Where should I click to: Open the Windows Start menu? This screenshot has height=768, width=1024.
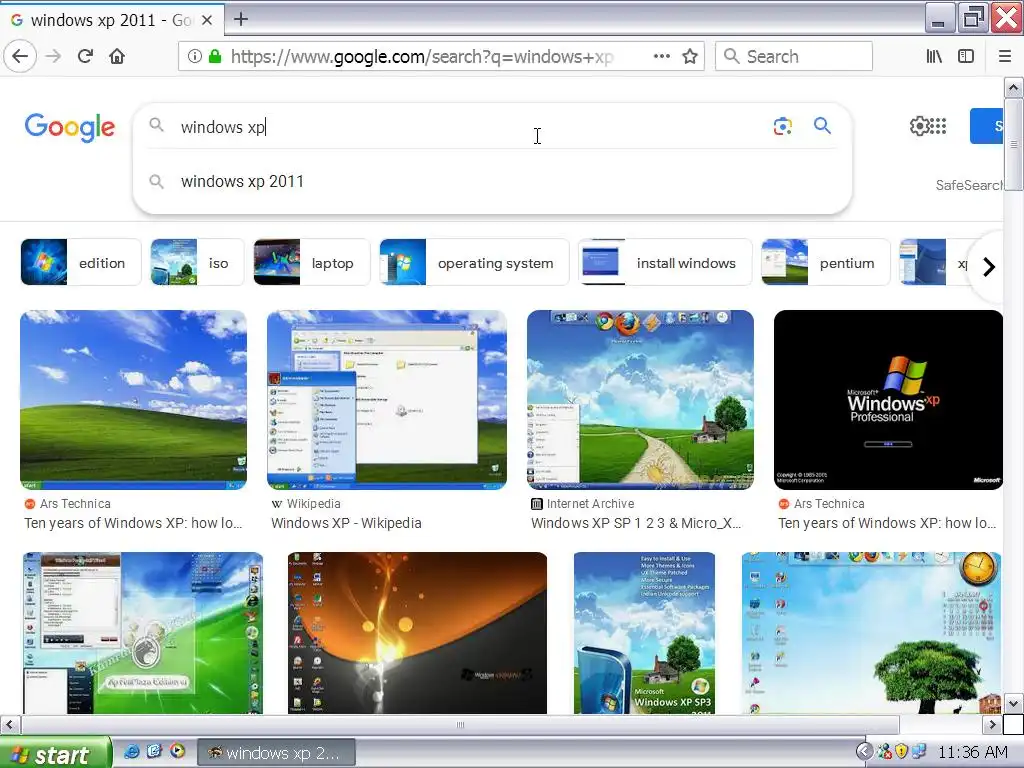click(55, 754)
